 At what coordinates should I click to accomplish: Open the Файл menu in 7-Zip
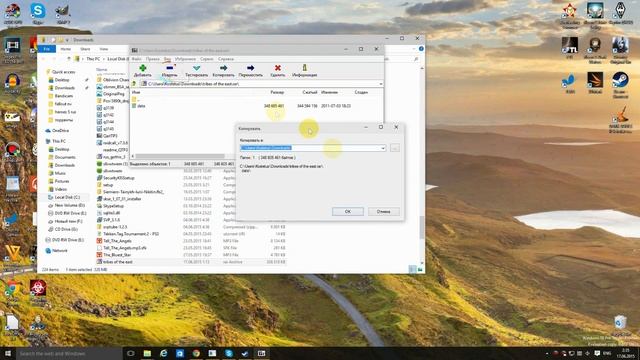click(136, 59)
